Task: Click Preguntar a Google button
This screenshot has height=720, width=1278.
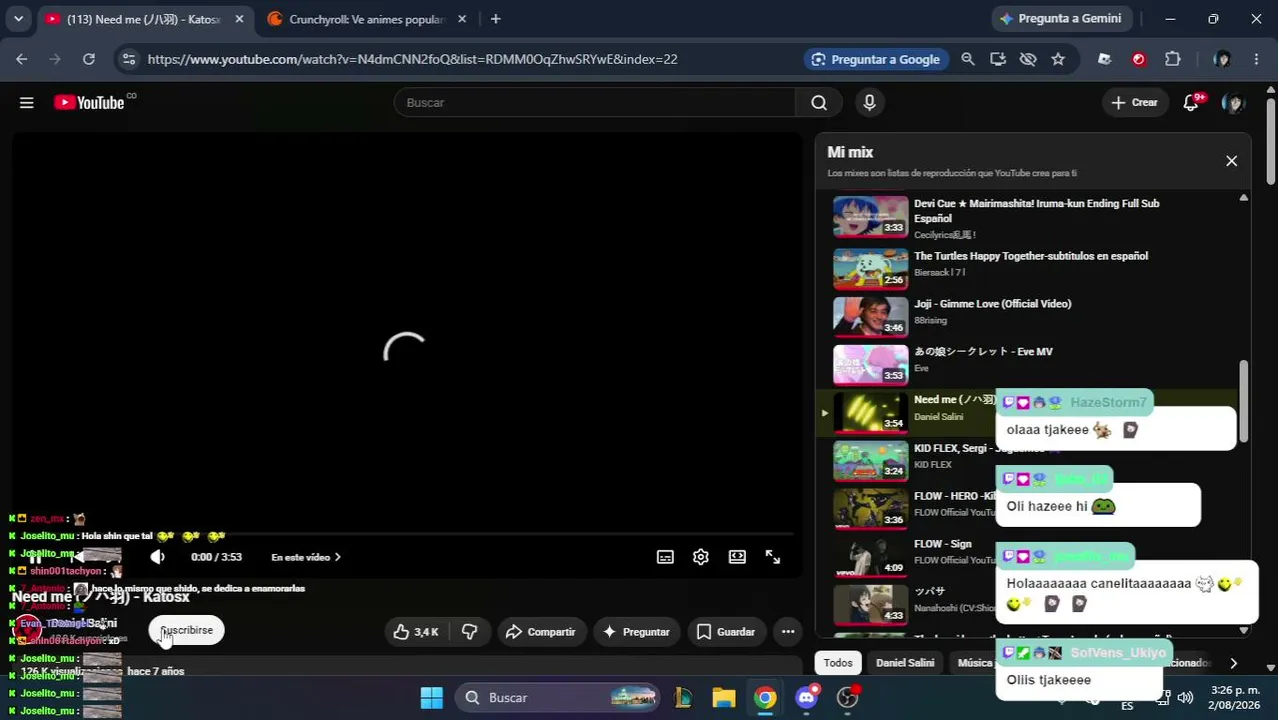Action: click(x=876, y=59)
